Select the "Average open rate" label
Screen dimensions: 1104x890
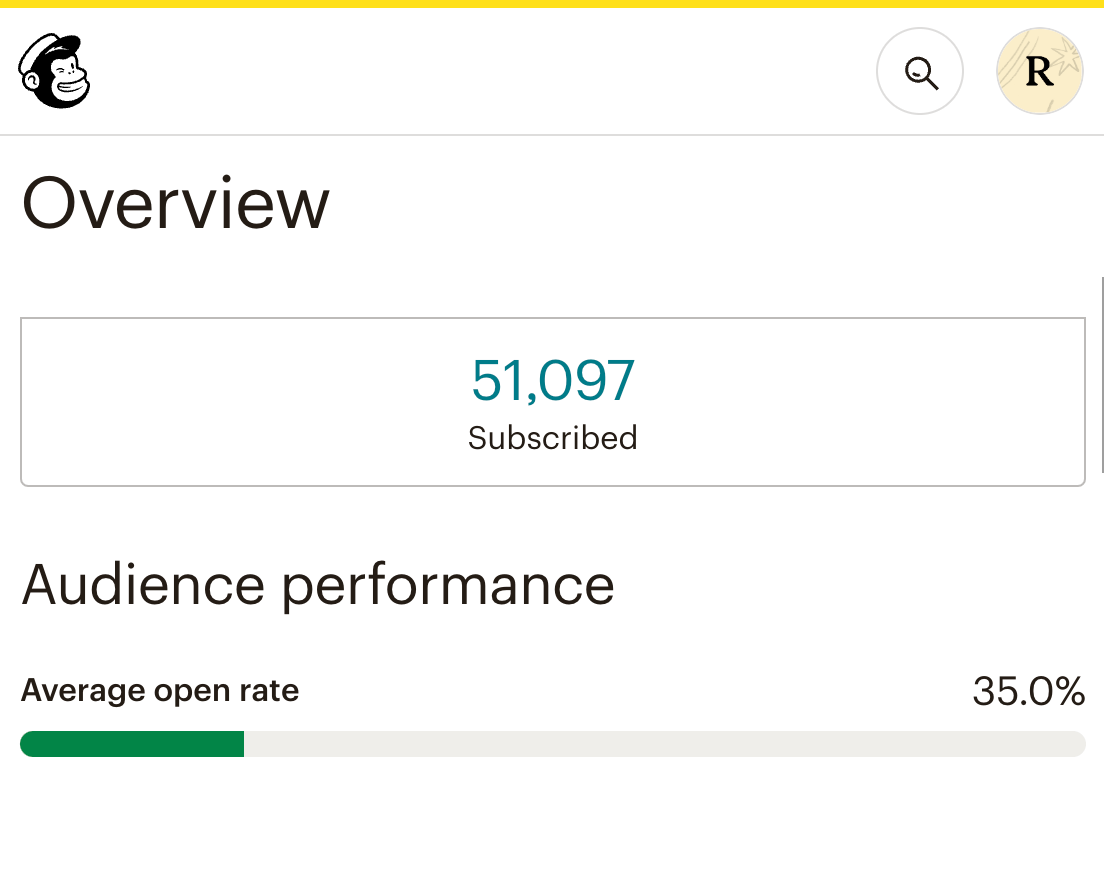point(160,691)
